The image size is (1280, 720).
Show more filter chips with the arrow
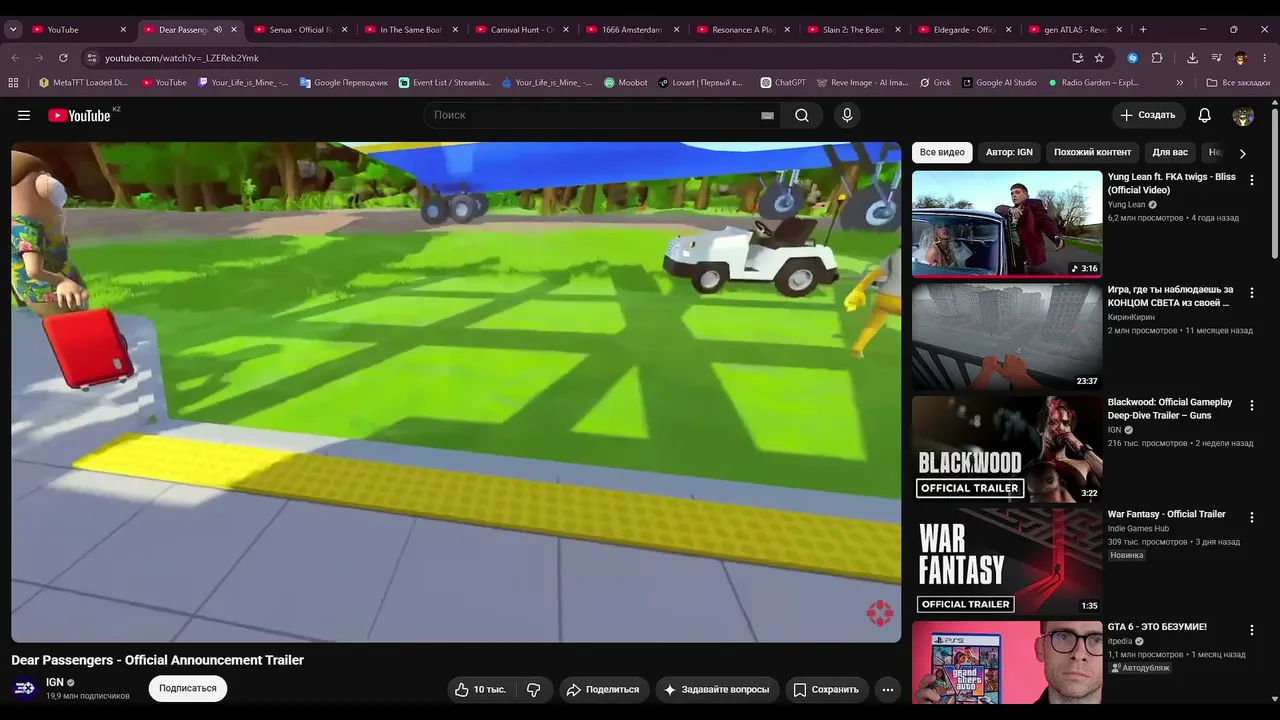click(1242, 153)
